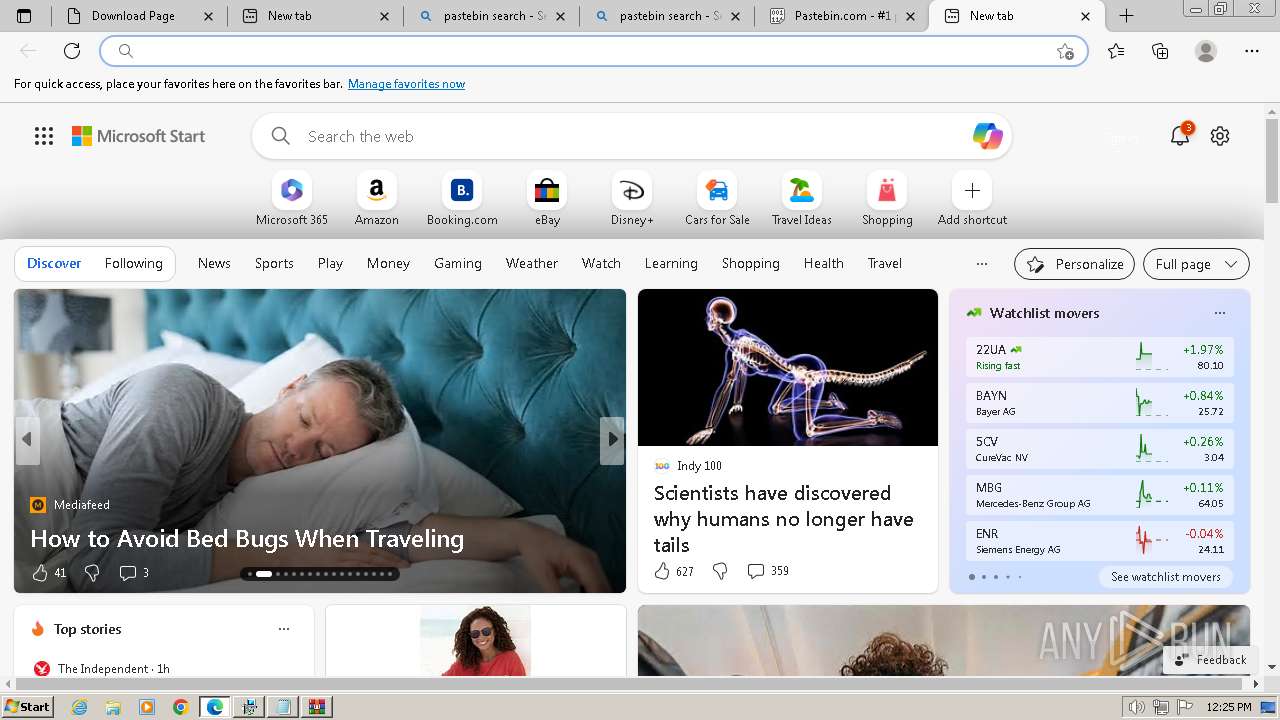Switch to the Discover feed
Viewport: 1280px width, 720px height.
[54, 264]
